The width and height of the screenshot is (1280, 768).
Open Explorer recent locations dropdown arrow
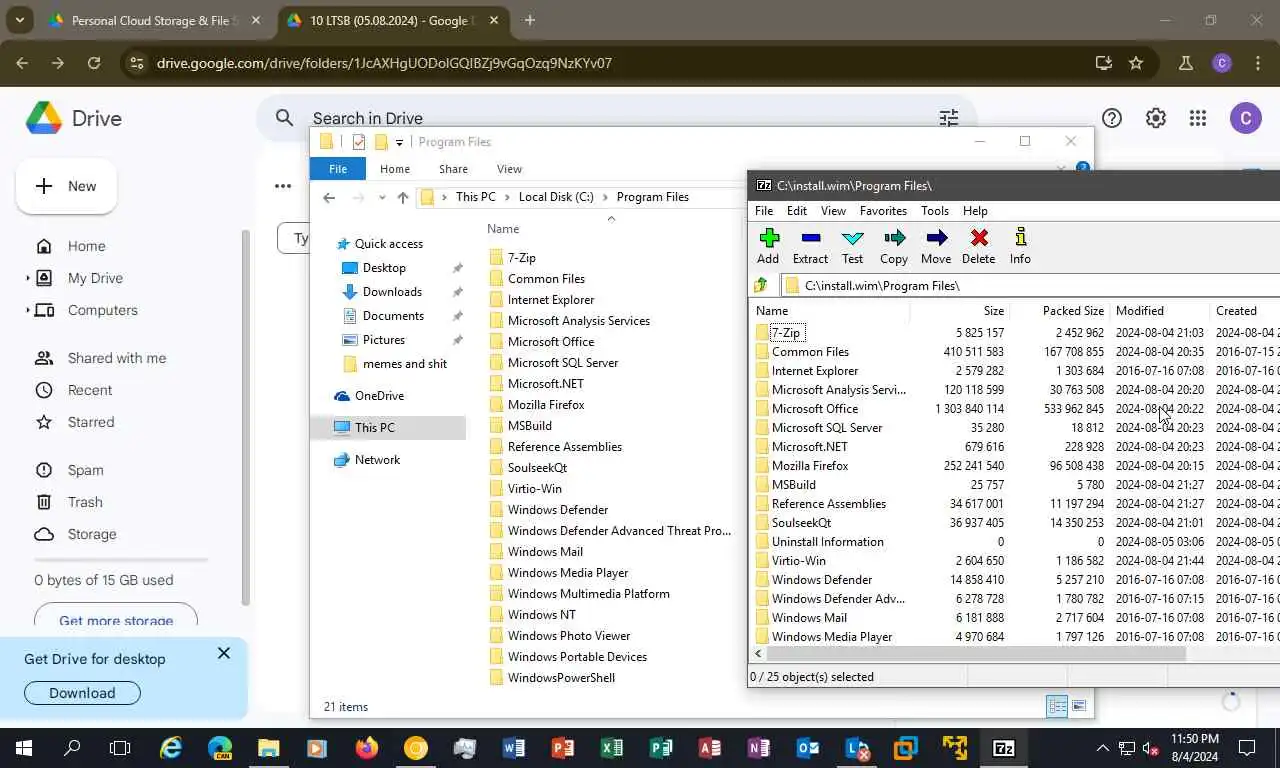pos(382,198)
